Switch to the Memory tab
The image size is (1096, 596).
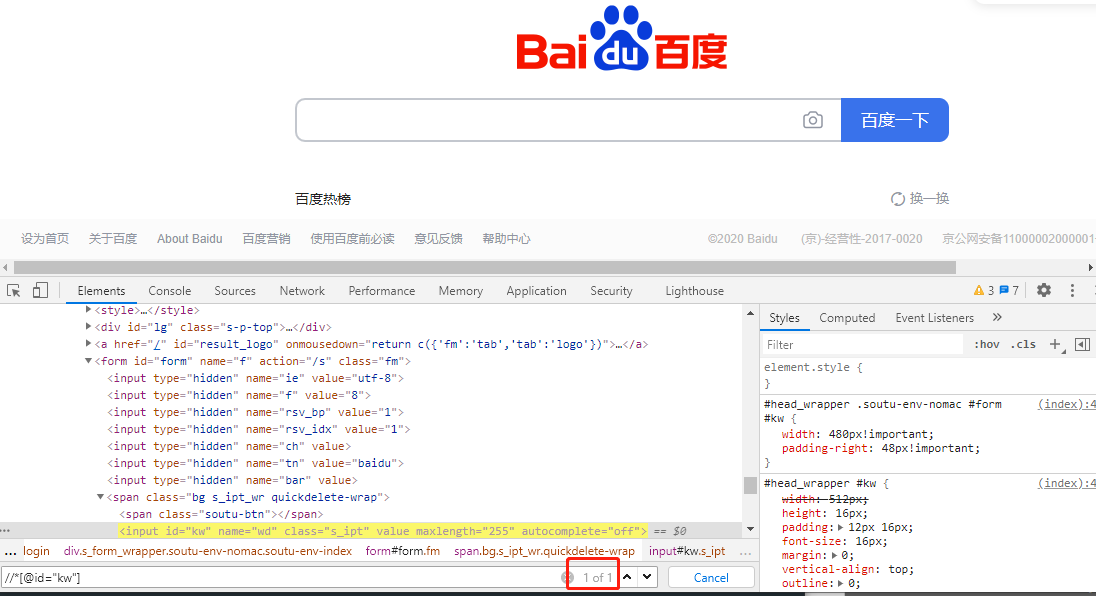(x=461, y=291)
